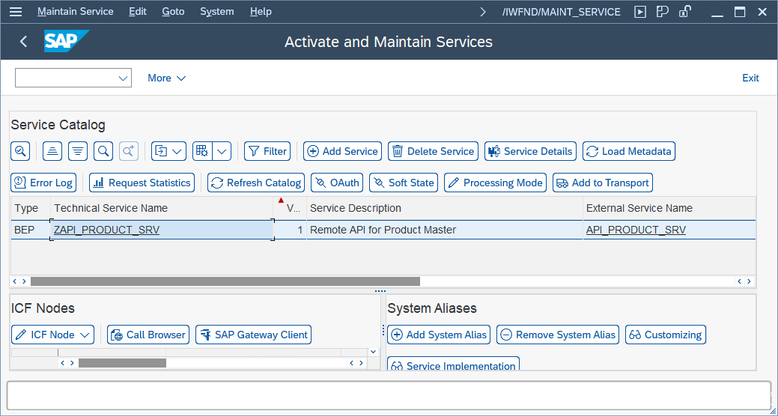The height and width of the screenshot is (416, 778).
Task: Click the Find search icon in toolbar
Action: coord(103,151)
